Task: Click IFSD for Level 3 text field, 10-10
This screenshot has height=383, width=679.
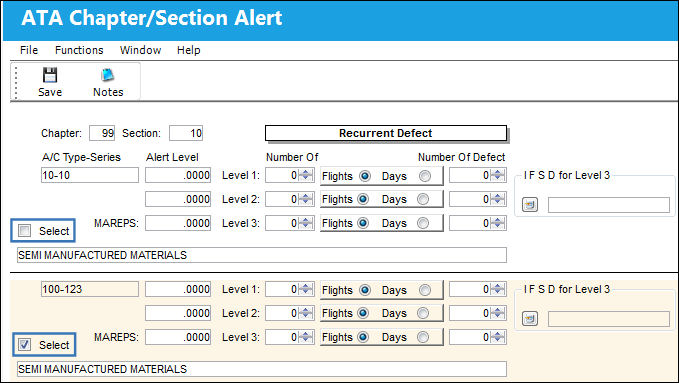Action: [609, 205]
